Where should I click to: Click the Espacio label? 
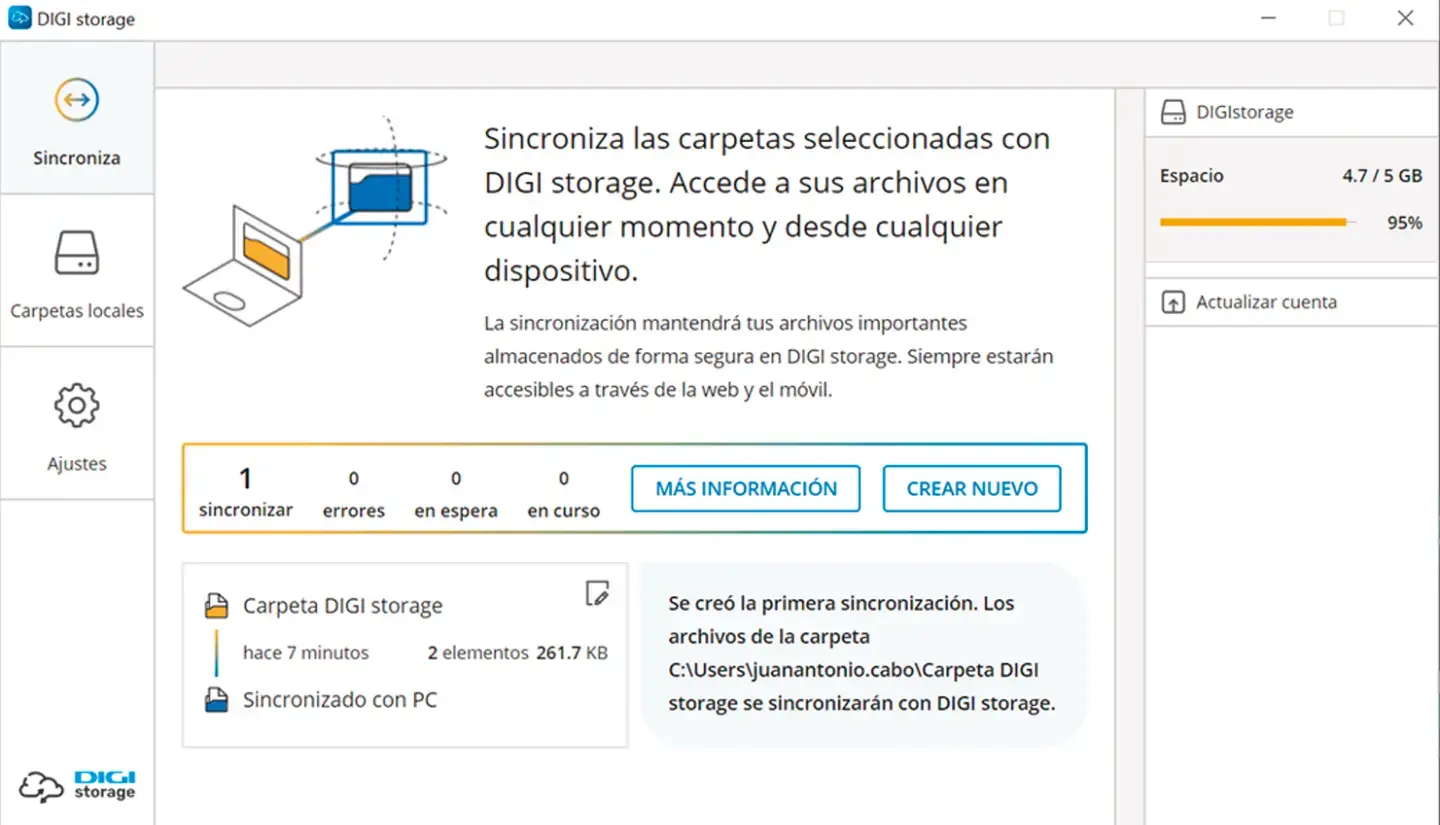coord(1192,176)
